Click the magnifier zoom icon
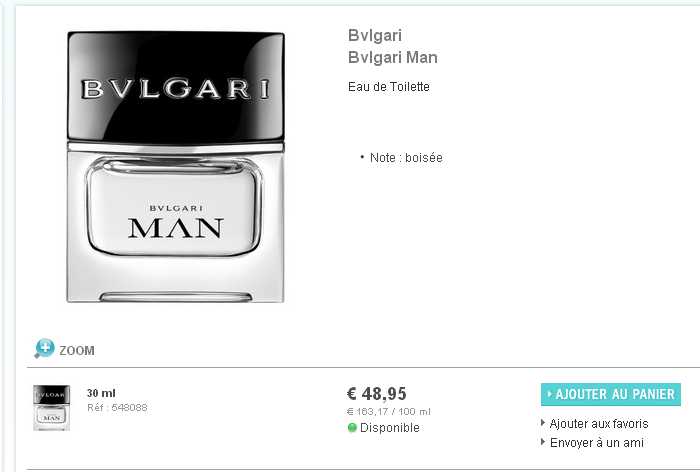Screen dimensions: 700x472 (44, 349)
